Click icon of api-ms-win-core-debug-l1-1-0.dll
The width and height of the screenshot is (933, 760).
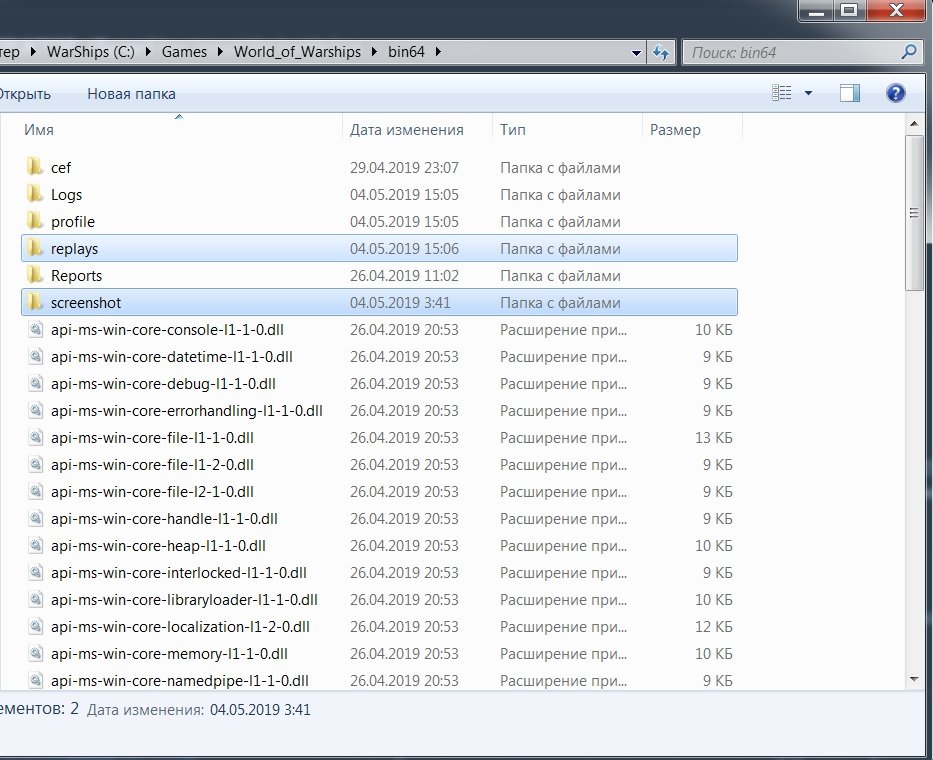tap(36, 383)
